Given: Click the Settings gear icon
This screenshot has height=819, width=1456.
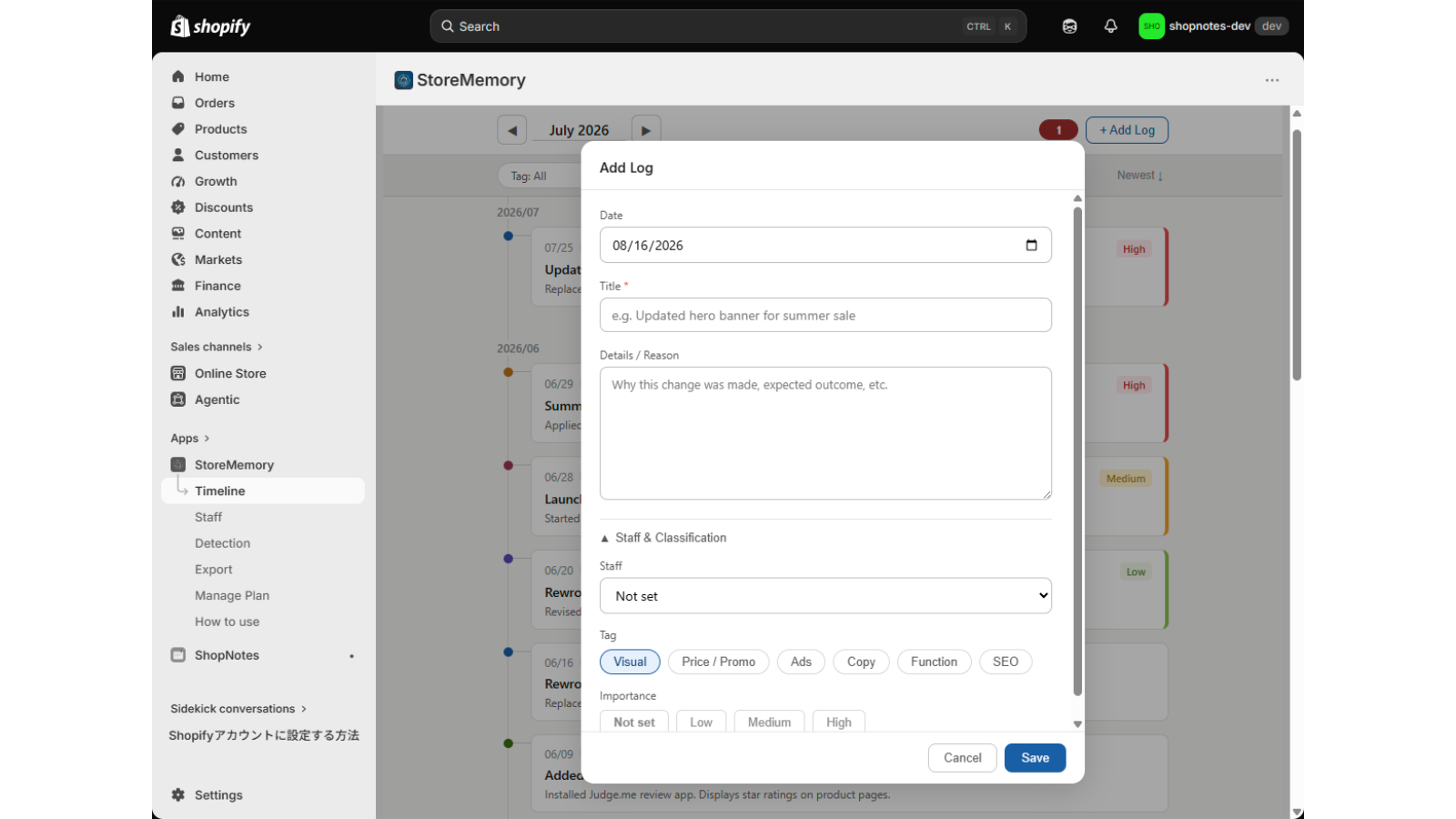Looking at the screenshot, I should click(x=178, y=794).
